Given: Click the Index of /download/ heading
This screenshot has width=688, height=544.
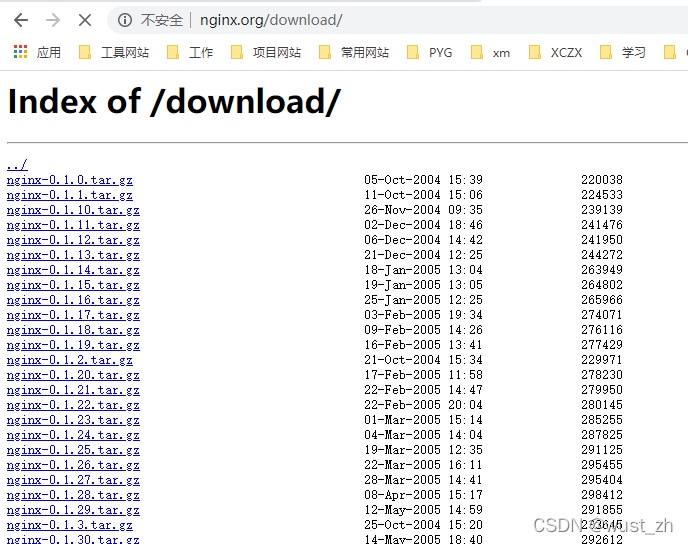Looking at the screenshot, I should point(174,102).
